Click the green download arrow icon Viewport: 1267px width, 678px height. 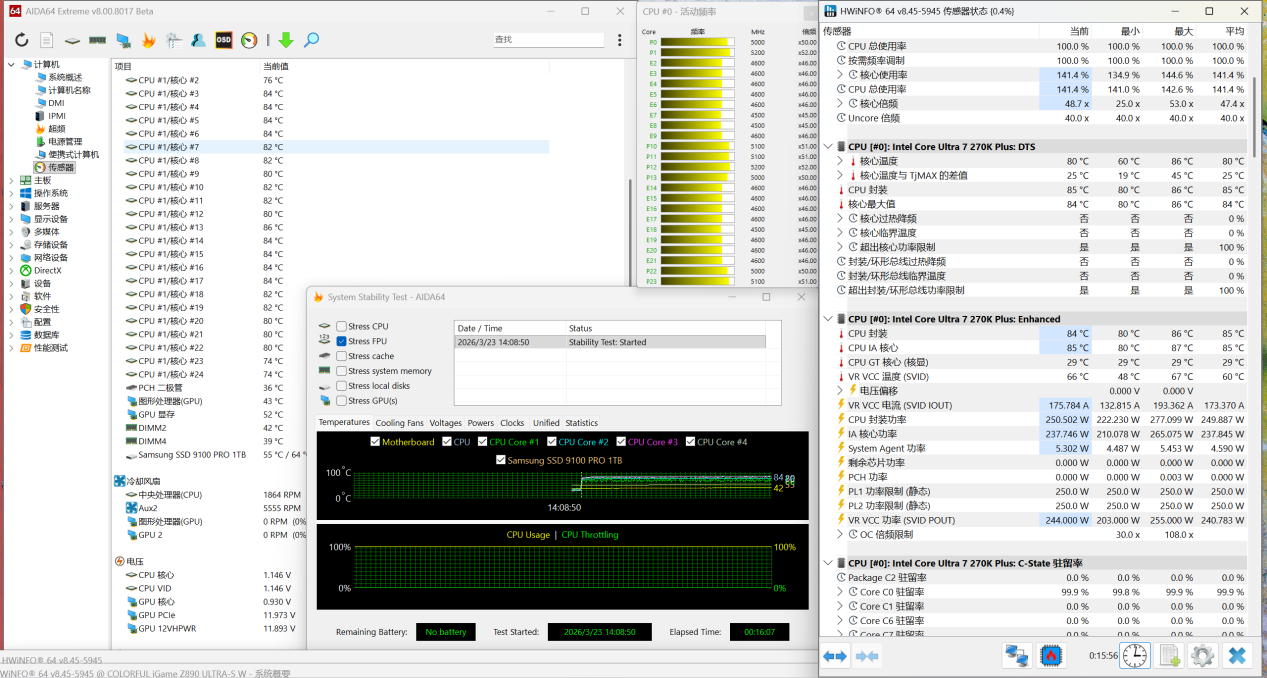(286, 40)
